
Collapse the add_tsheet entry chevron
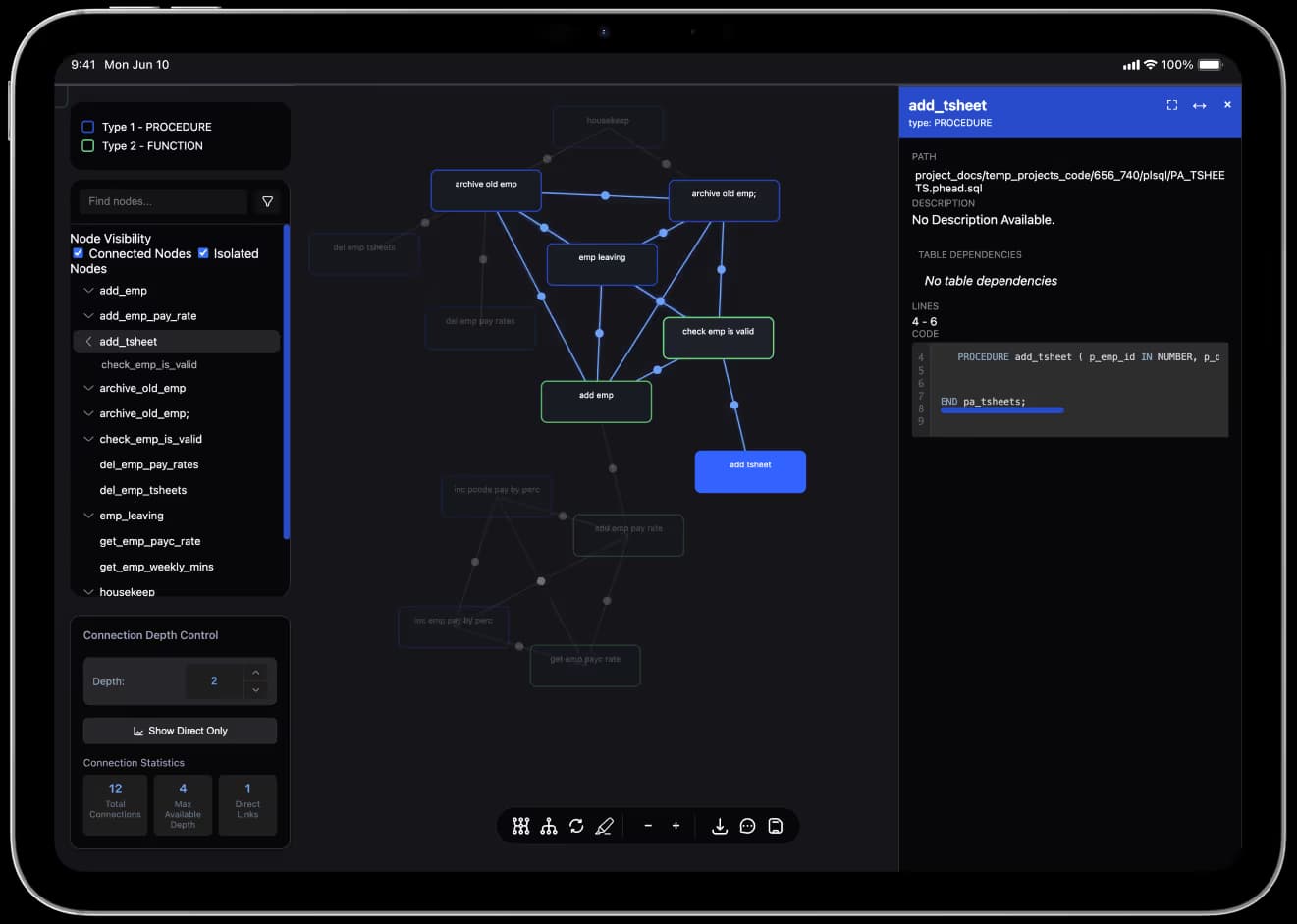coord(88,341)
